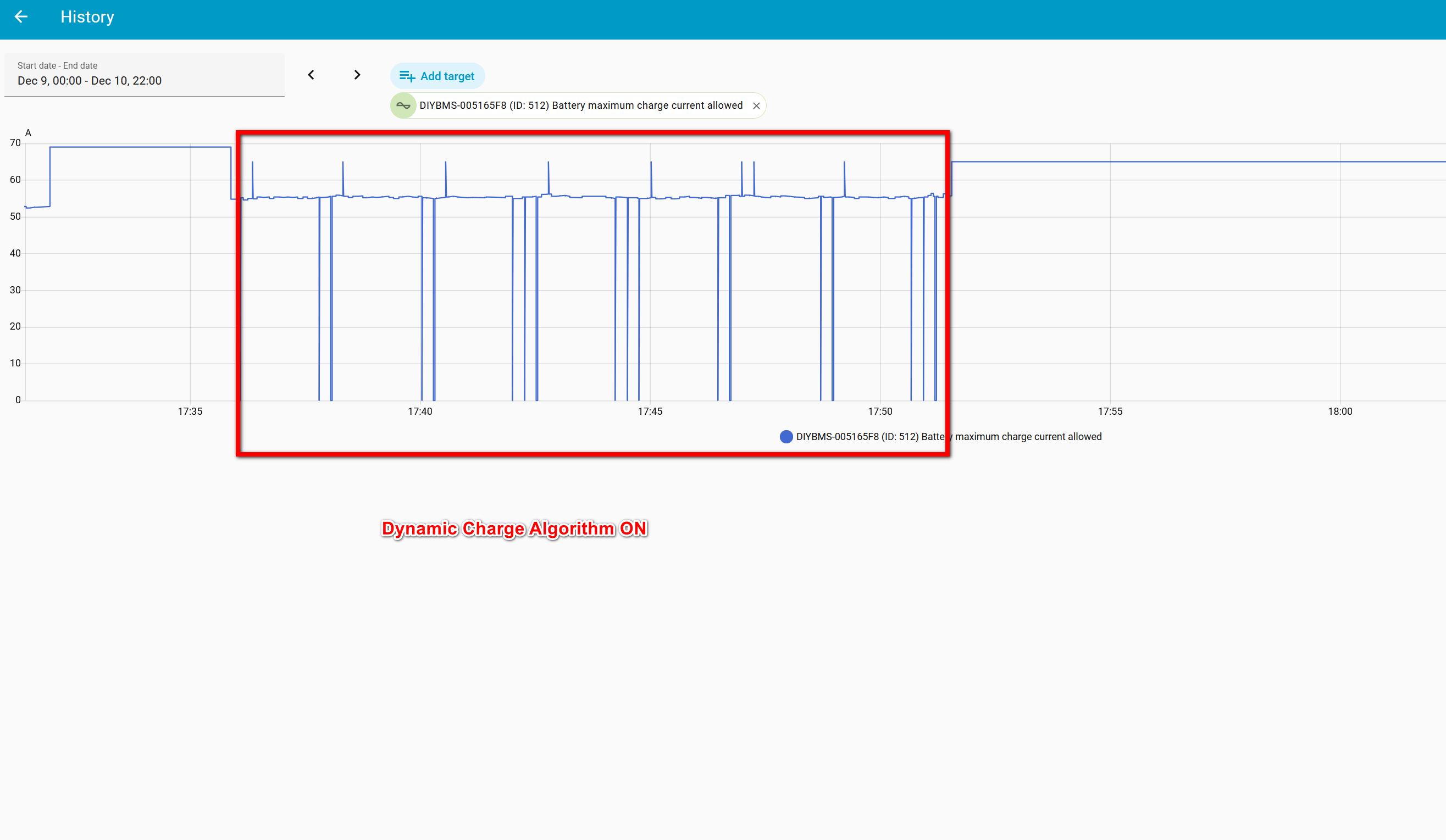Click the 17:35 time axis label

tap(190, 411)
